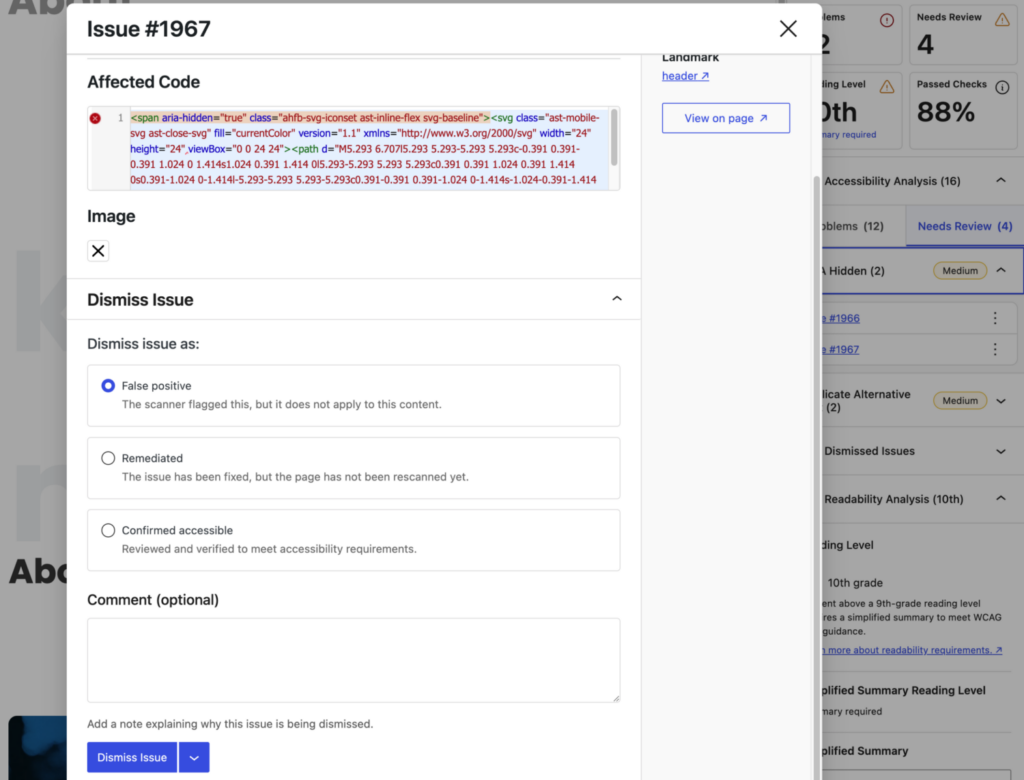Click the Passed Checks info icon
1024x780 pixels.
coord(1002,87)
